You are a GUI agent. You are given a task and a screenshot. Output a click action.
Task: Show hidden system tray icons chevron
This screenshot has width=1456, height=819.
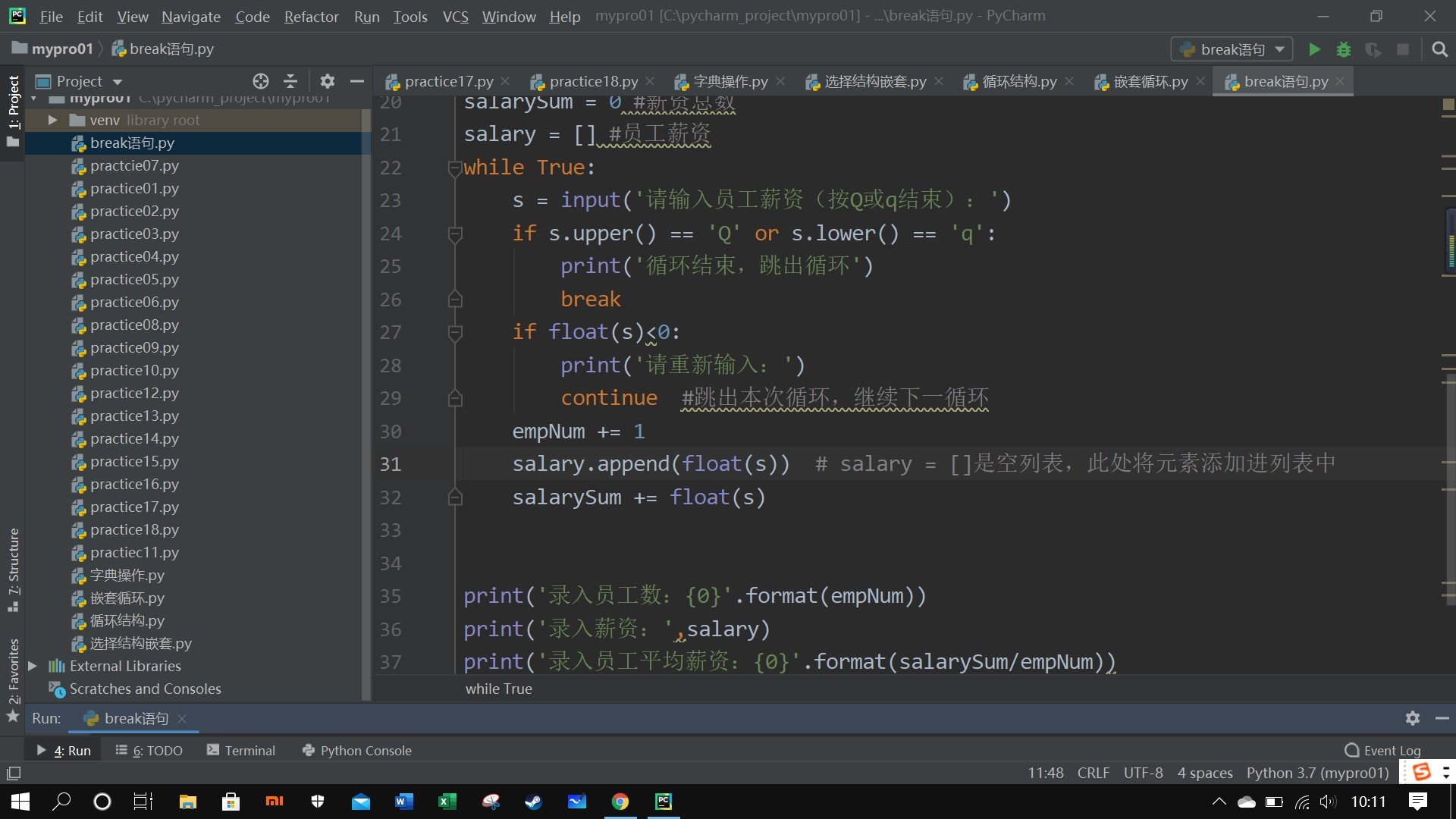coord(1219,802)
